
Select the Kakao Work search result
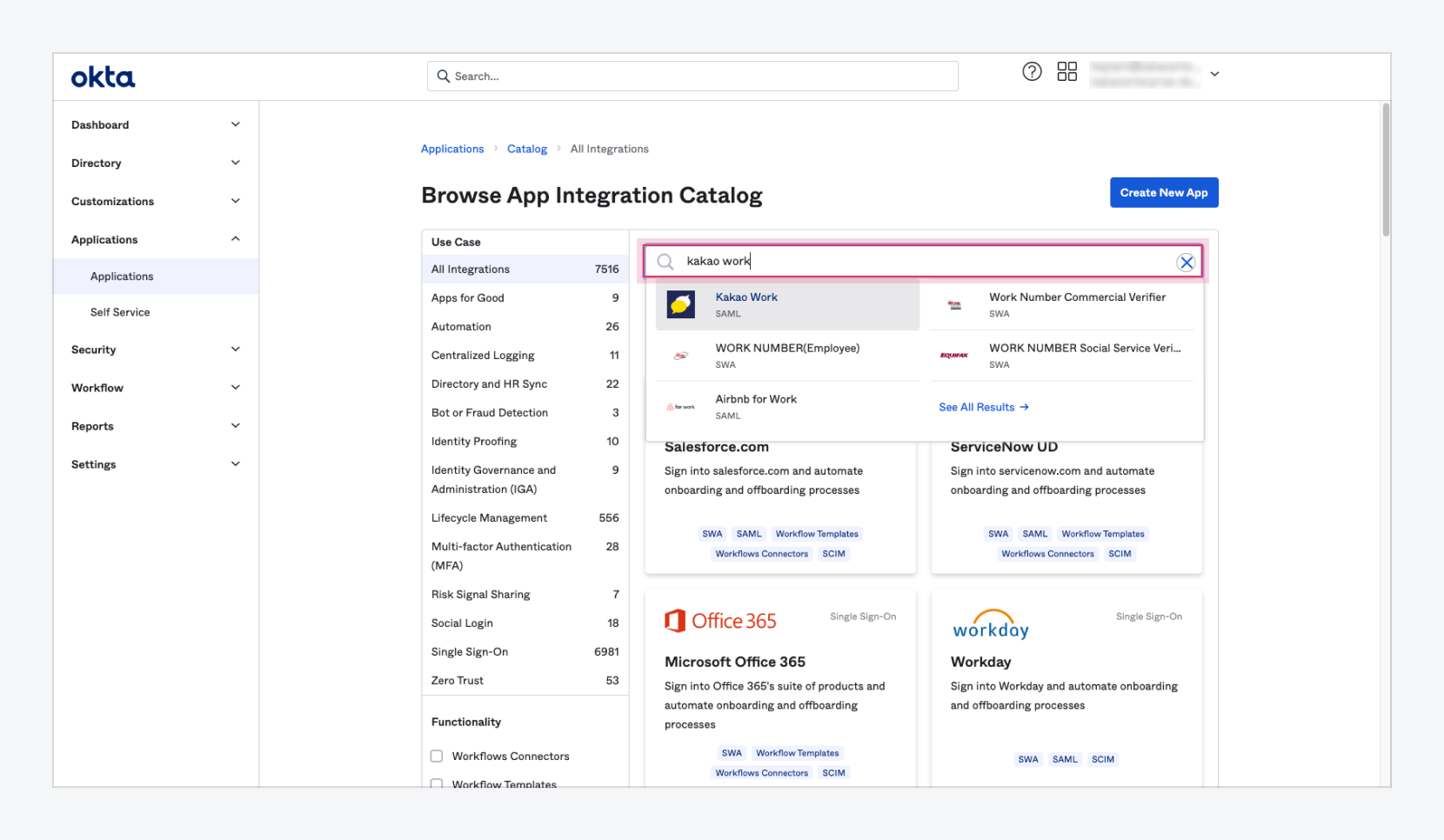pyautogui.click(x=787, y=304)
